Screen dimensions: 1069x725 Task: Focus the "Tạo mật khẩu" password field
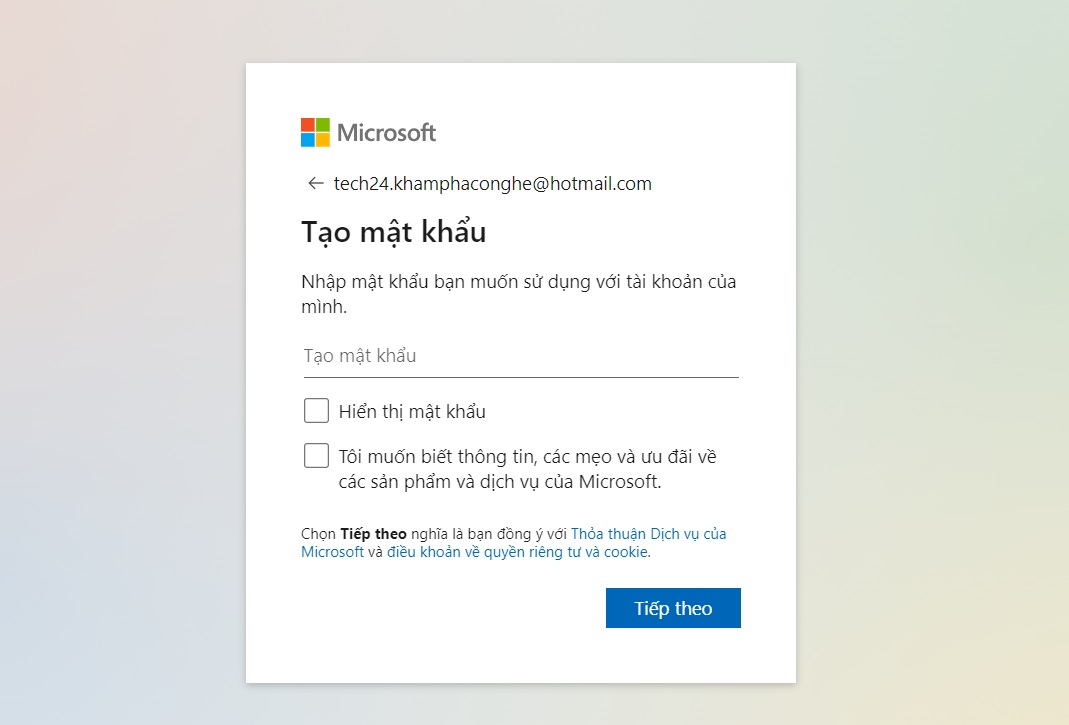[x=521, y=356]
